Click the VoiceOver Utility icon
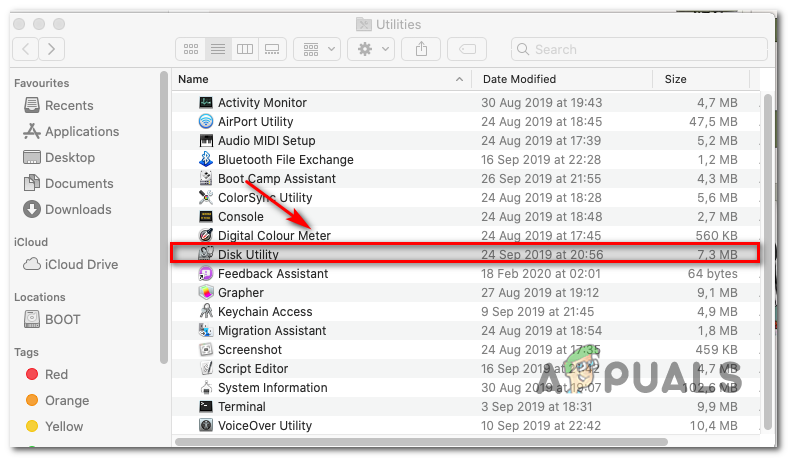Viewport: 788px width, 458px height. 206,425
